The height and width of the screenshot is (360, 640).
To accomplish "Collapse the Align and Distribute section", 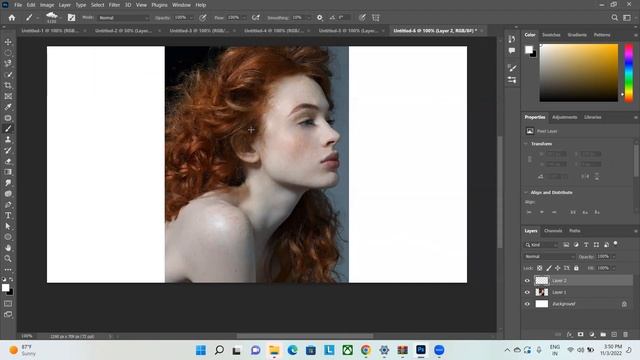I will [526, 192].
